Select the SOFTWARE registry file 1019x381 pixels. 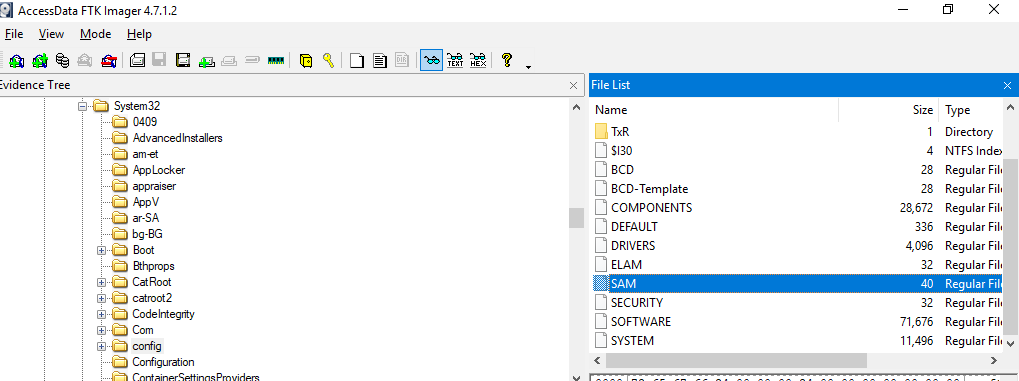coord(641,322)
